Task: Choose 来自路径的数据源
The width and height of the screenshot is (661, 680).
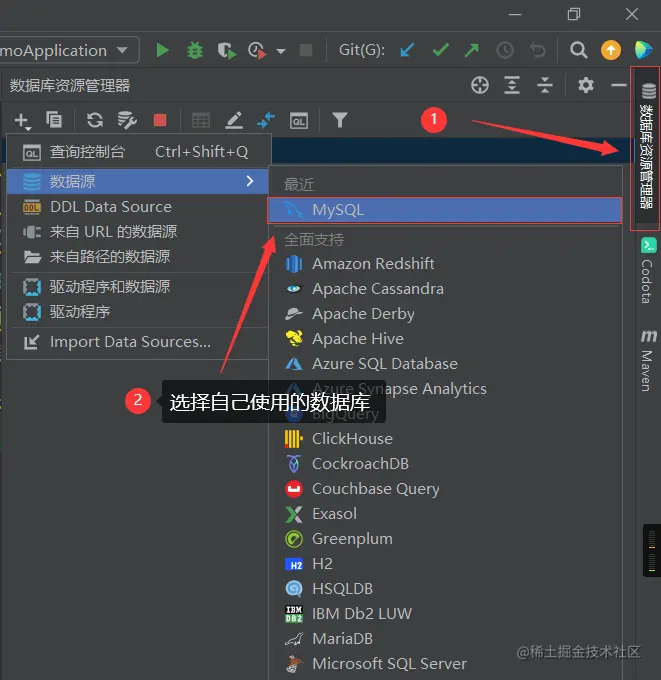Action: tap(138, 257)
